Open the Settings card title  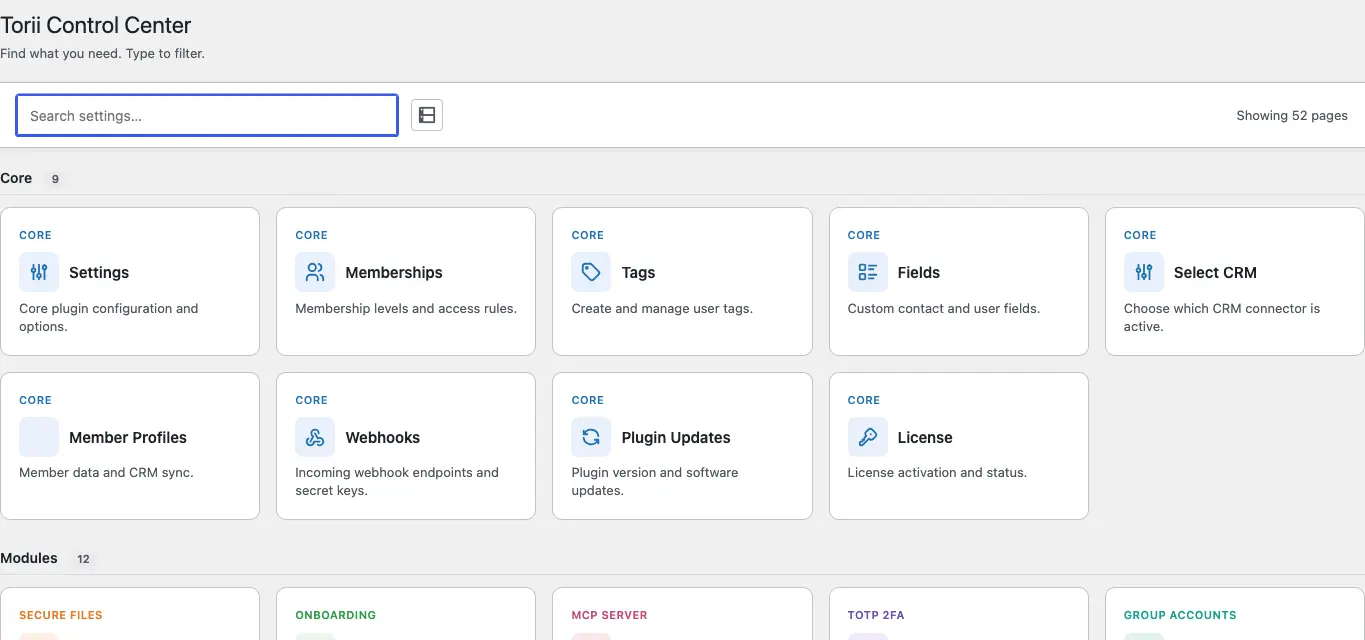pos(99,272)
